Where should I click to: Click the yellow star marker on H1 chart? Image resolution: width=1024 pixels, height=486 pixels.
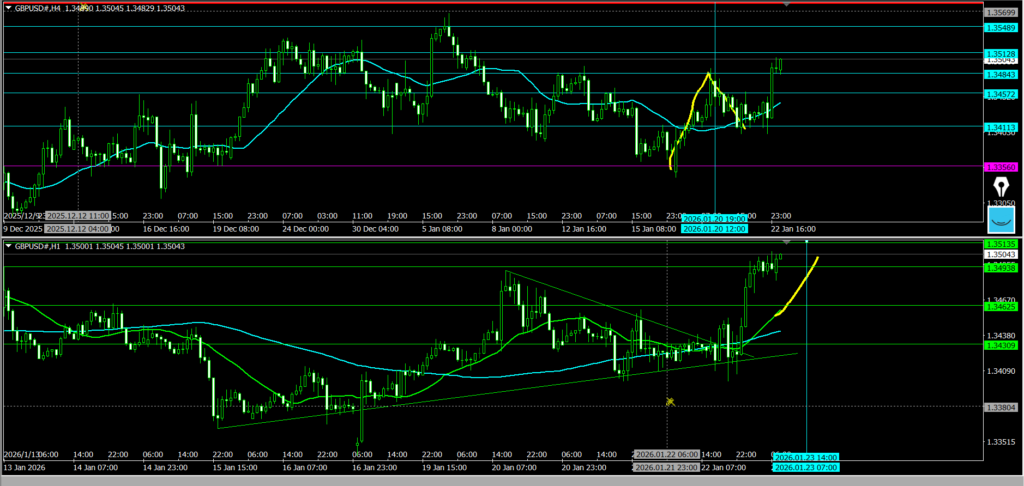tap(671, 402)
